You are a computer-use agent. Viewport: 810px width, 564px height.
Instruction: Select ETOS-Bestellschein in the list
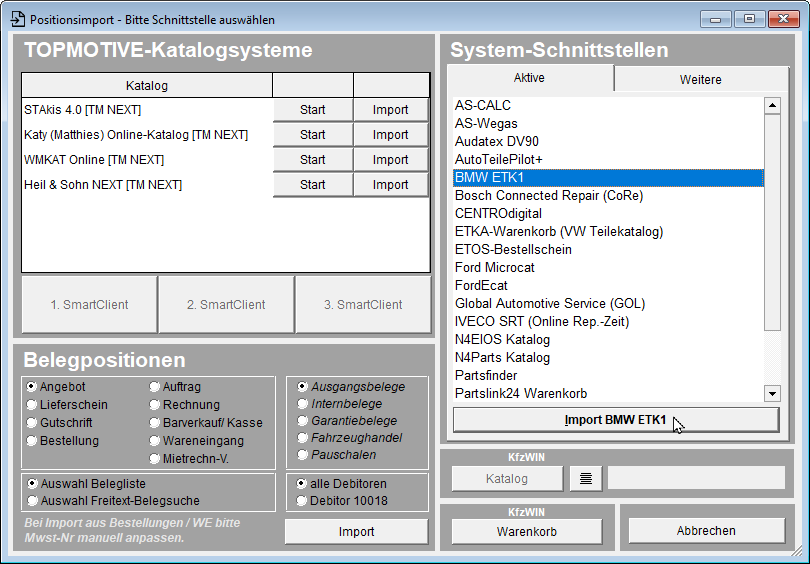point(608,249)
